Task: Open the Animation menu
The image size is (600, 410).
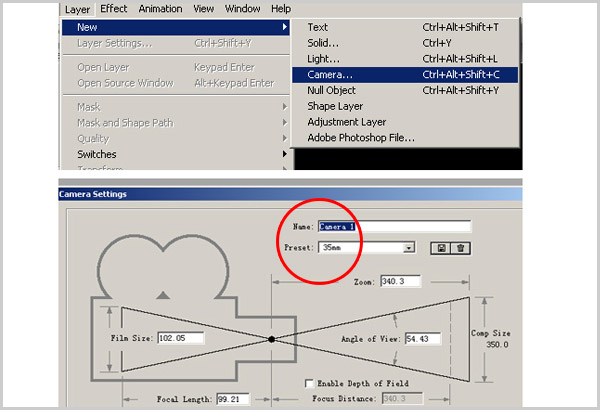Action: 160,9
